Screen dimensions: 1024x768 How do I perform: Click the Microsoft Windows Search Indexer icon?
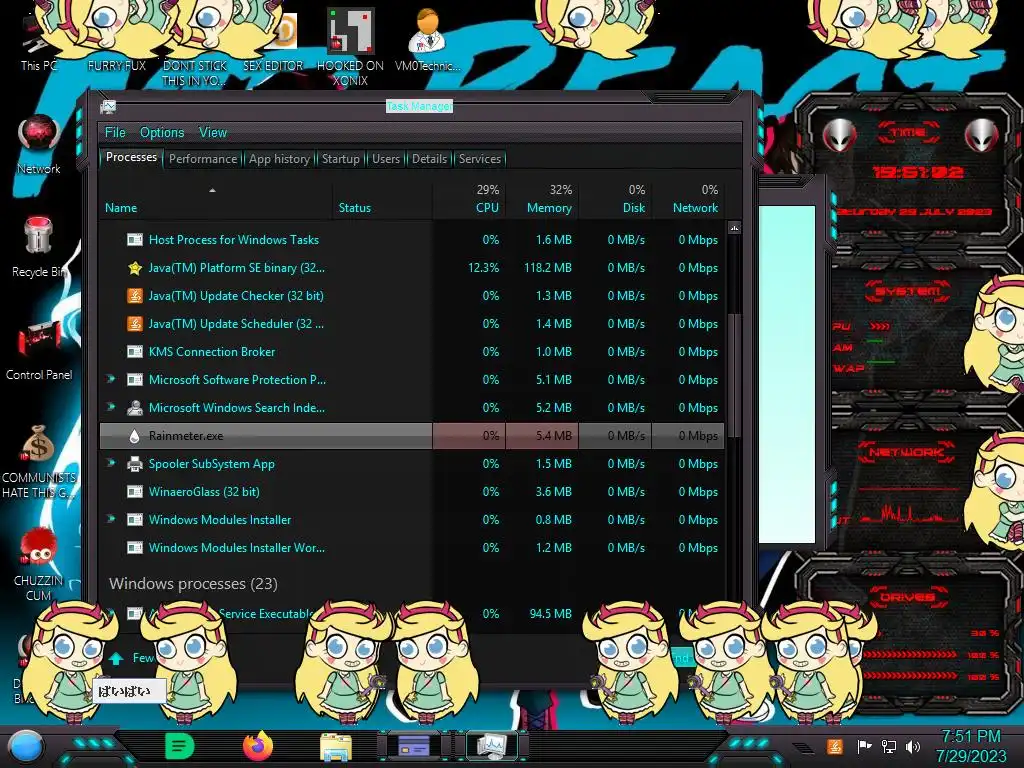pyautogui.click(x=135, y=408)
